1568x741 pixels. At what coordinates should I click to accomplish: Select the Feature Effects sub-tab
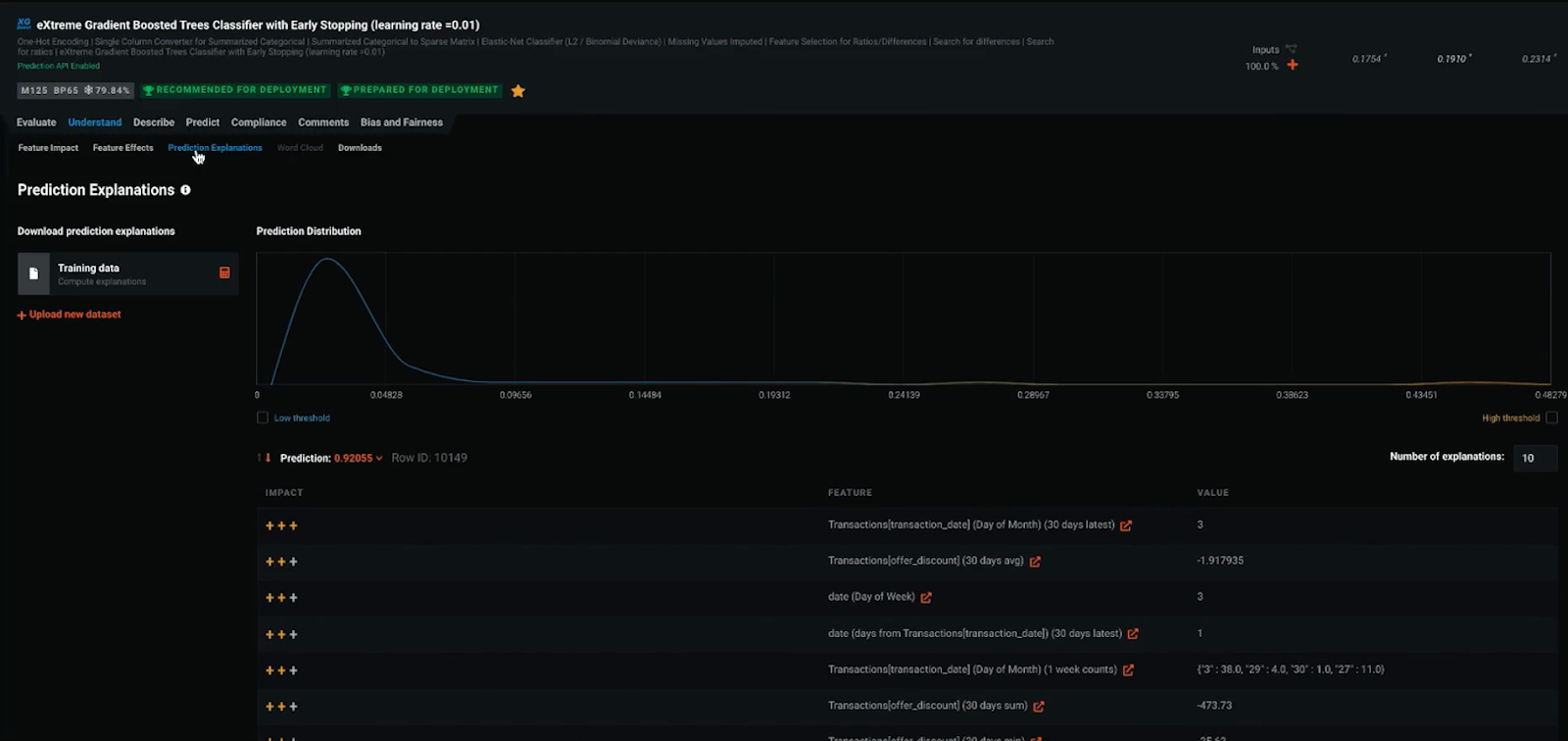coord(123,148)
